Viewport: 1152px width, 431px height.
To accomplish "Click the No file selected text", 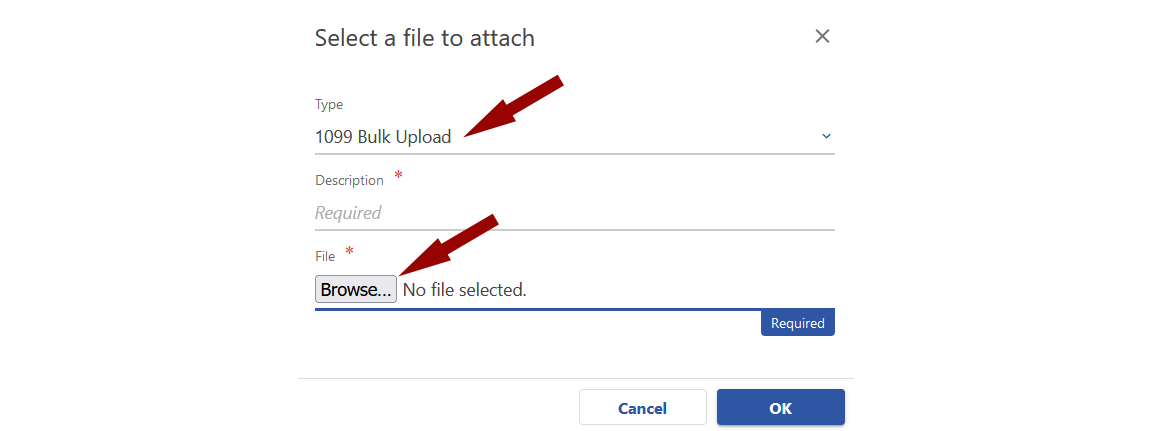I will (x=464, y=290).
